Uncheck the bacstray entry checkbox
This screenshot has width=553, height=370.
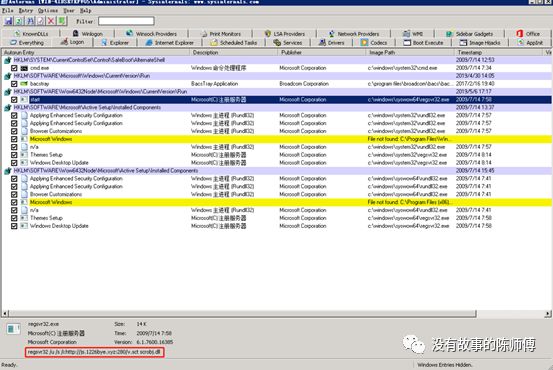click(x=14, y=84)
